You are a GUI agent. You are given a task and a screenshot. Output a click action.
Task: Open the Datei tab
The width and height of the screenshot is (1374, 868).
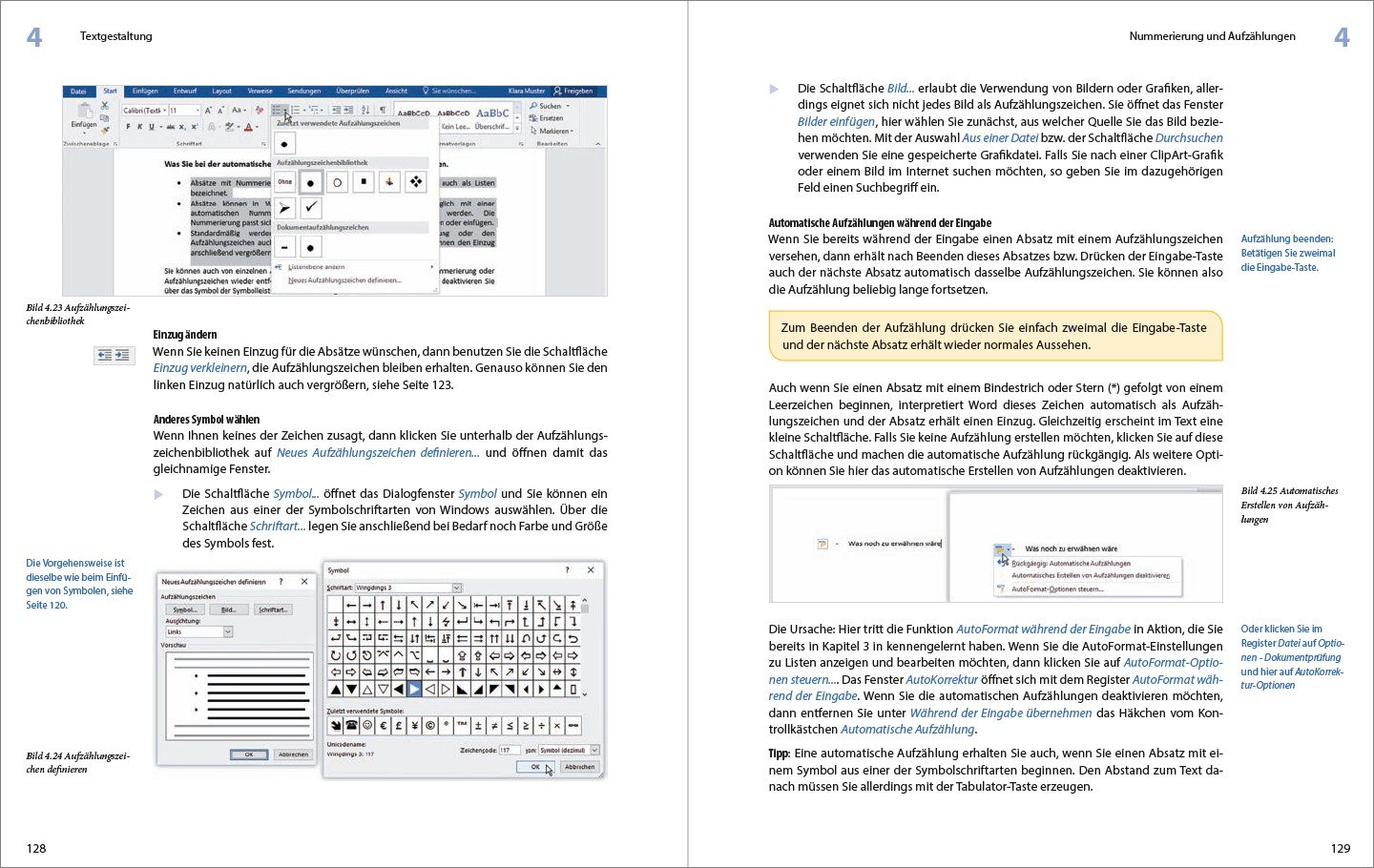[x=78, y=92]
